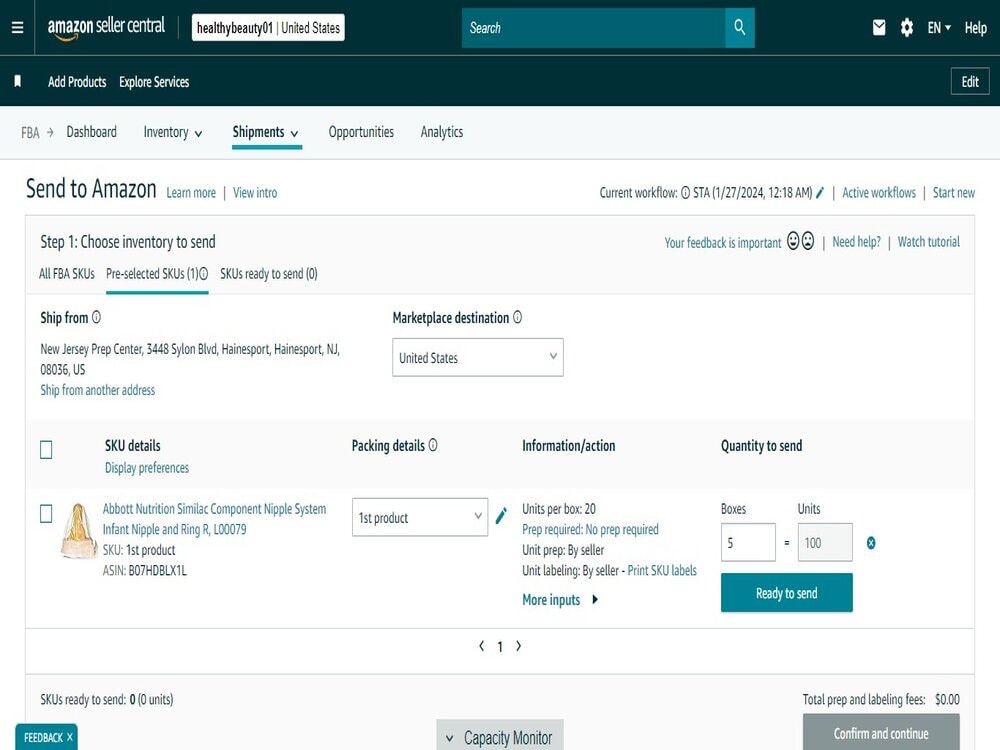Click Add Products link
This screenshot has height=750, width=1000.
(x=77, y=82)
